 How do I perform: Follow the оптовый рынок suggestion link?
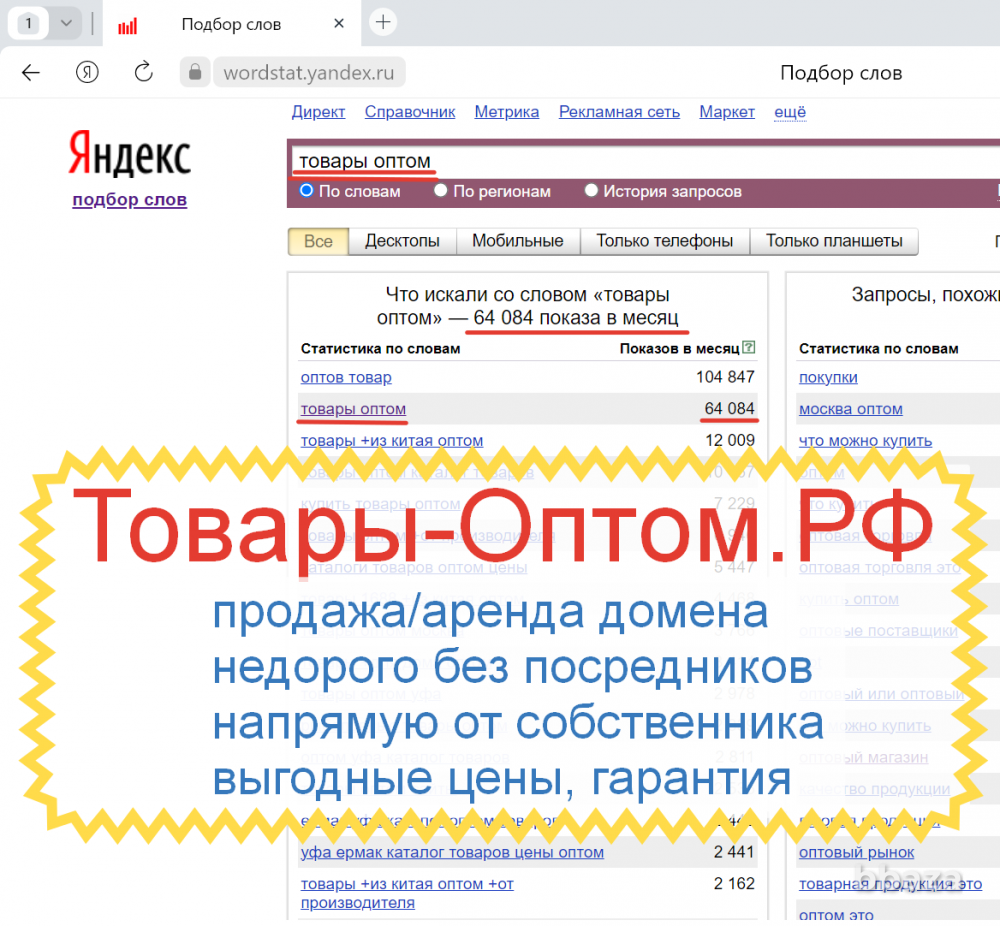coord(856,852)
